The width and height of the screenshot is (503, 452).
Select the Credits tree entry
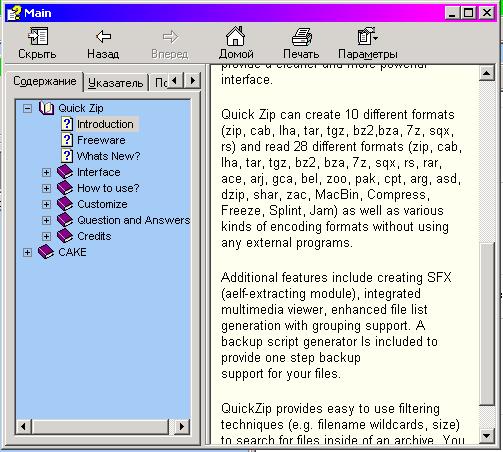point(94,236)
